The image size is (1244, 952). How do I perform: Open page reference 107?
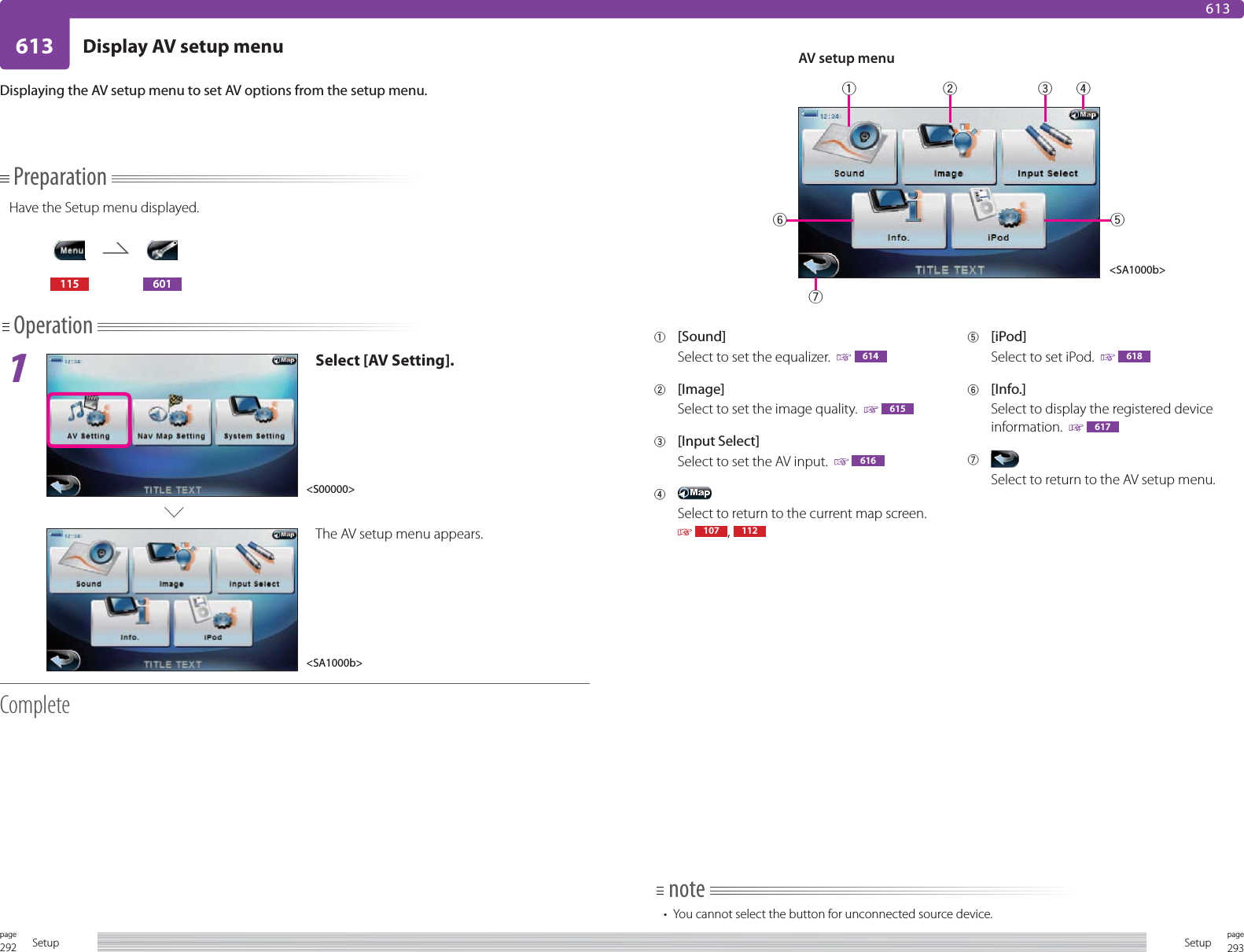(711, 531)
